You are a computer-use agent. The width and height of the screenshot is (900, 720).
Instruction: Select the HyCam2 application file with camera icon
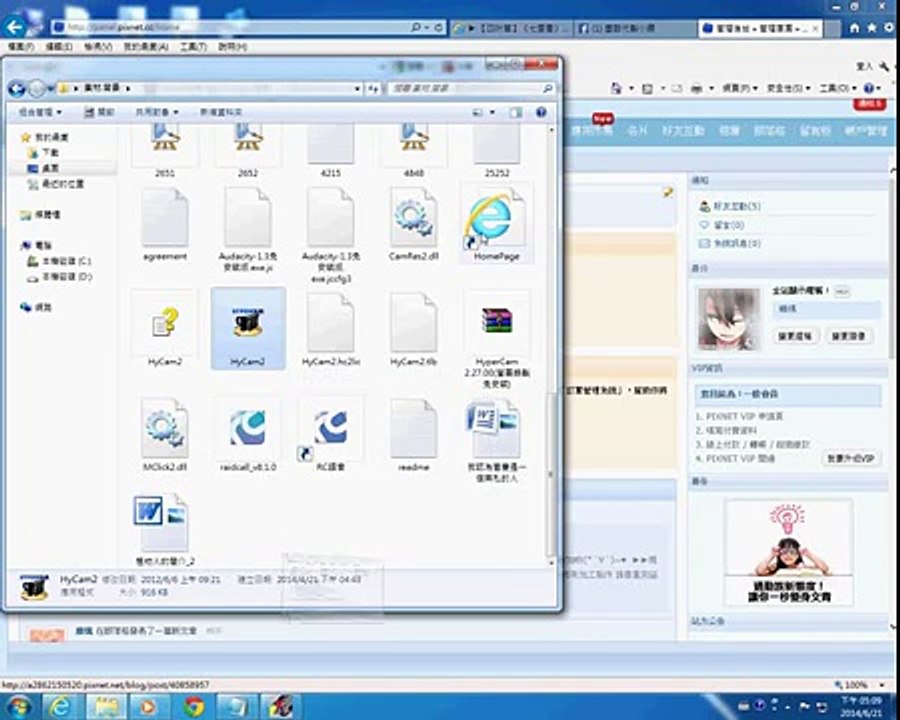pos(248,330)
